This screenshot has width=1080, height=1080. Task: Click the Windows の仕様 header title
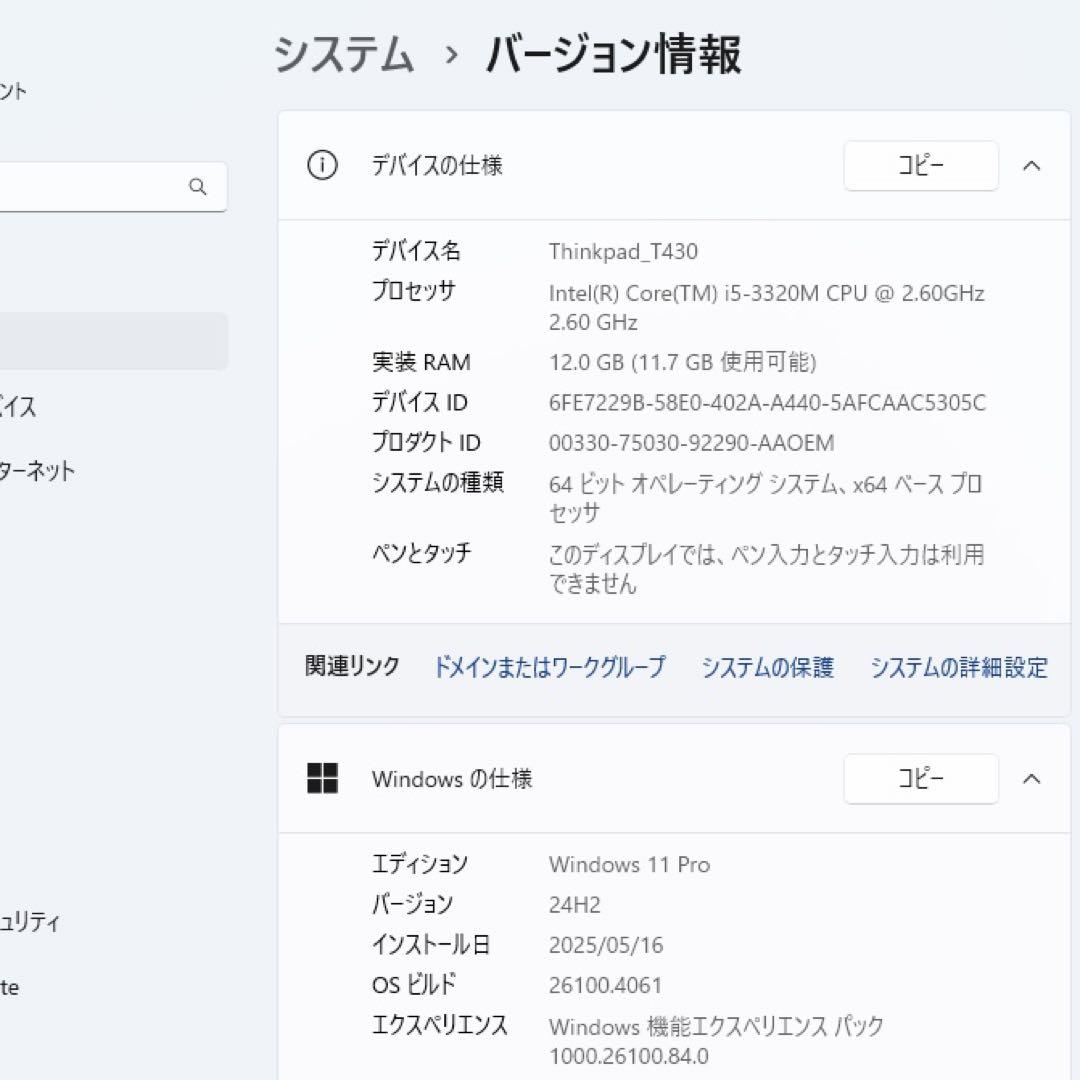(x=452, y=779)
